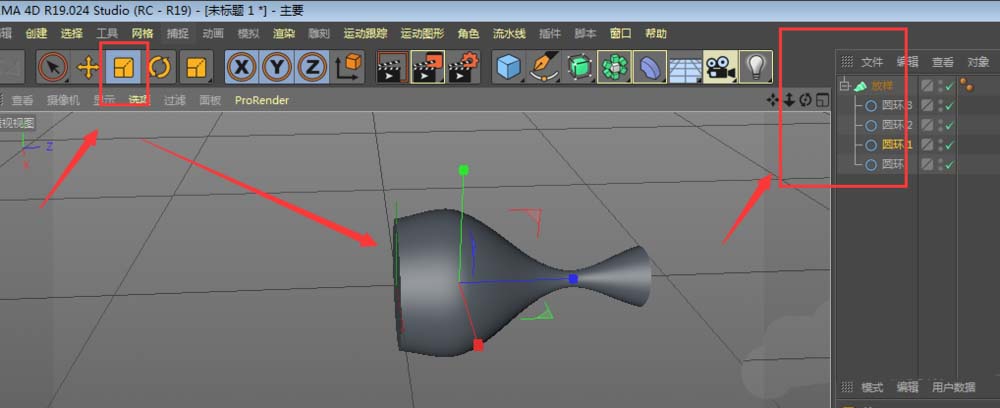Click the Render Settings clapperboard gear icon
Screen dimensions: 1000x408
[462, 67]
